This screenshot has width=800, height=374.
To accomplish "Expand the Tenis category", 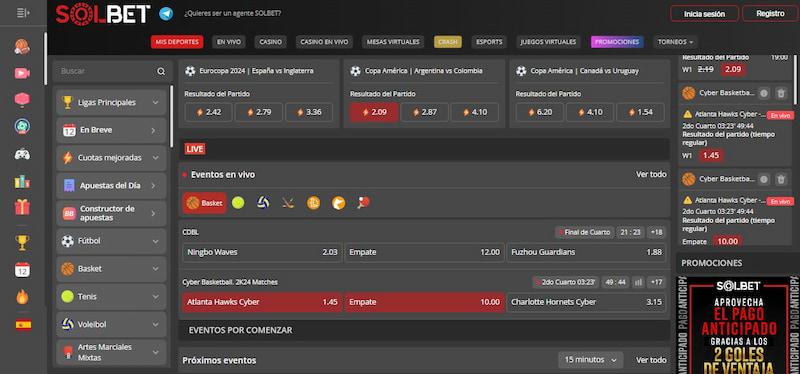I will (111, 296).
